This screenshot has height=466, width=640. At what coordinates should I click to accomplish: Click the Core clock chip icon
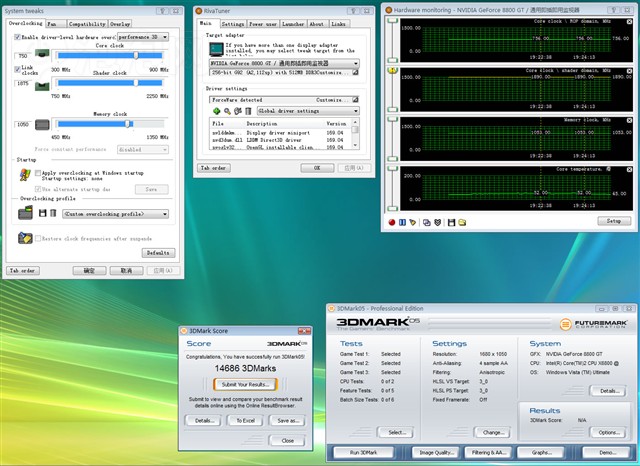coord(42,54)
